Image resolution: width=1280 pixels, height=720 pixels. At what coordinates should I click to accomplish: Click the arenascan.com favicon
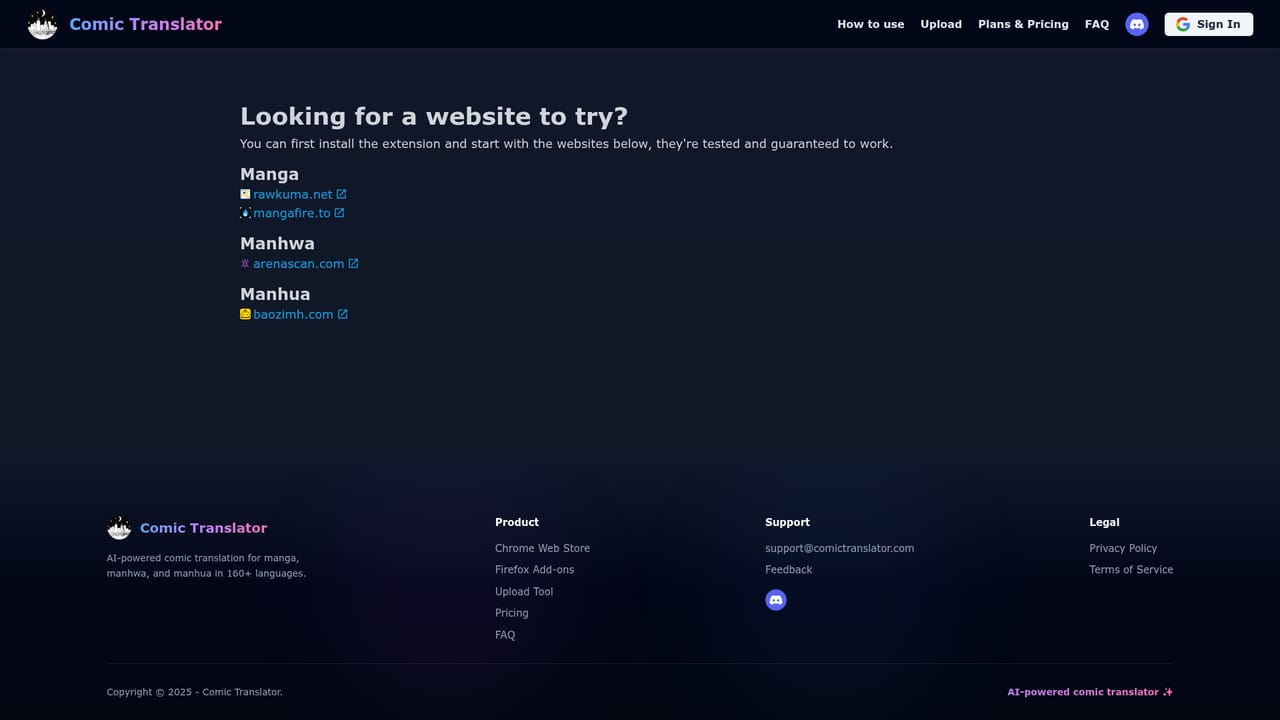point(245,264)
